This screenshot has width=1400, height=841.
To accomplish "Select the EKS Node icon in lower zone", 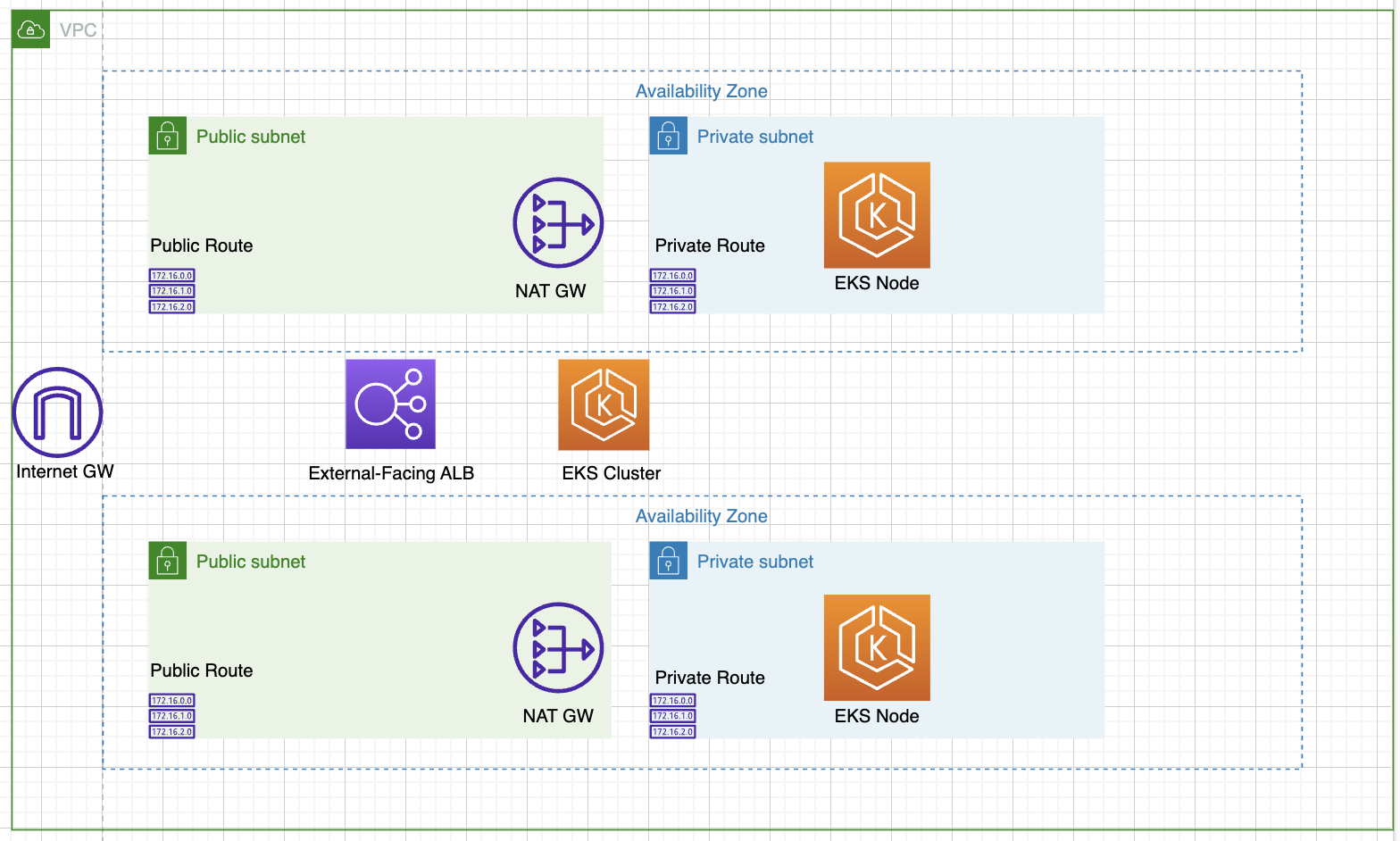I will (x=877, y=647).
